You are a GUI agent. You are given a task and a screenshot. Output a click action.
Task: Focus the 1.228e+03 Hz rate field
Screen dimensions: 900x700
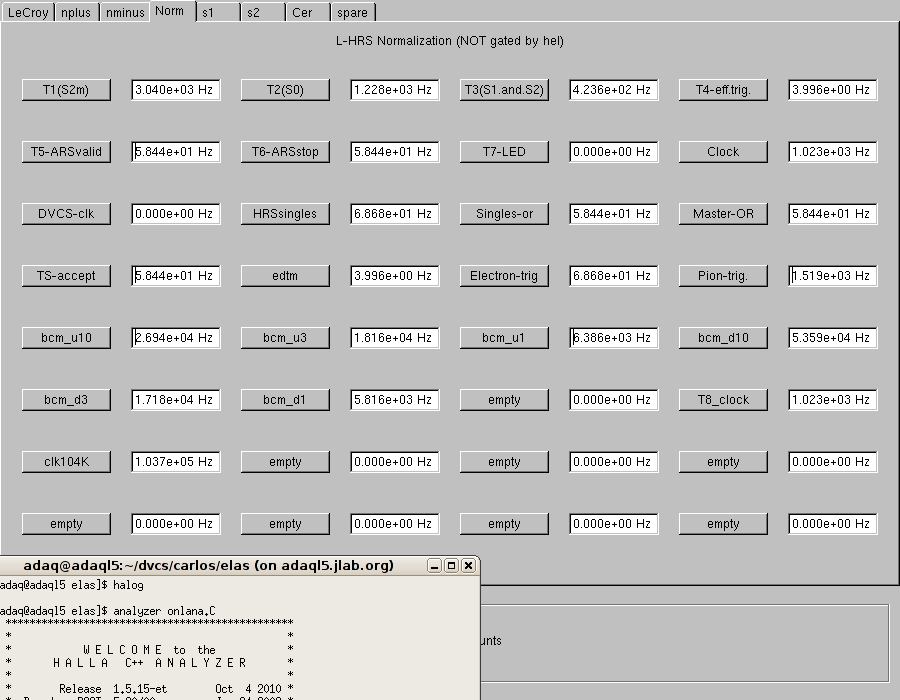coord(395,90)
